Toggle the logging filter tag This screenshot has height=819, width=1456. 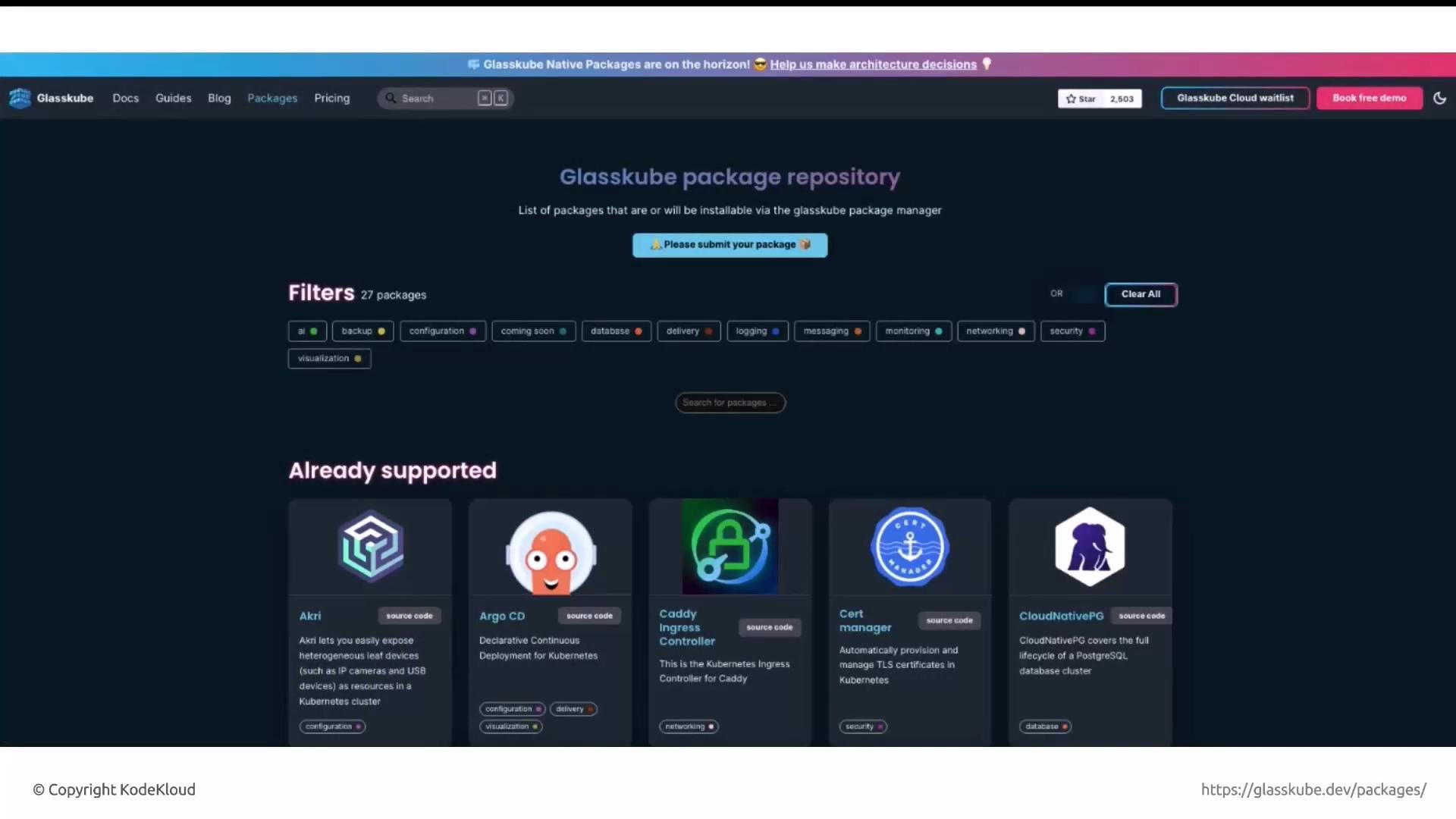pos(758,331)
